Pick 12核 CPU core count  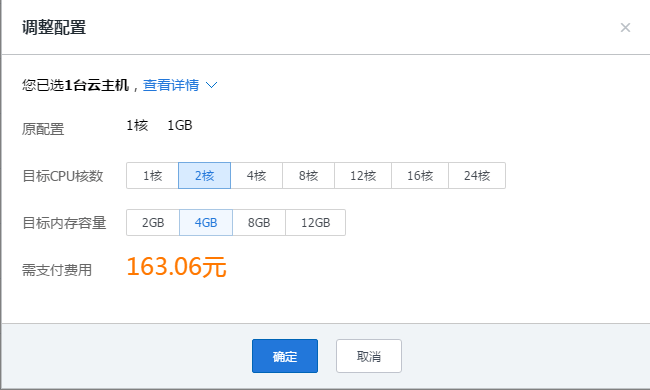tap(363, 176)
